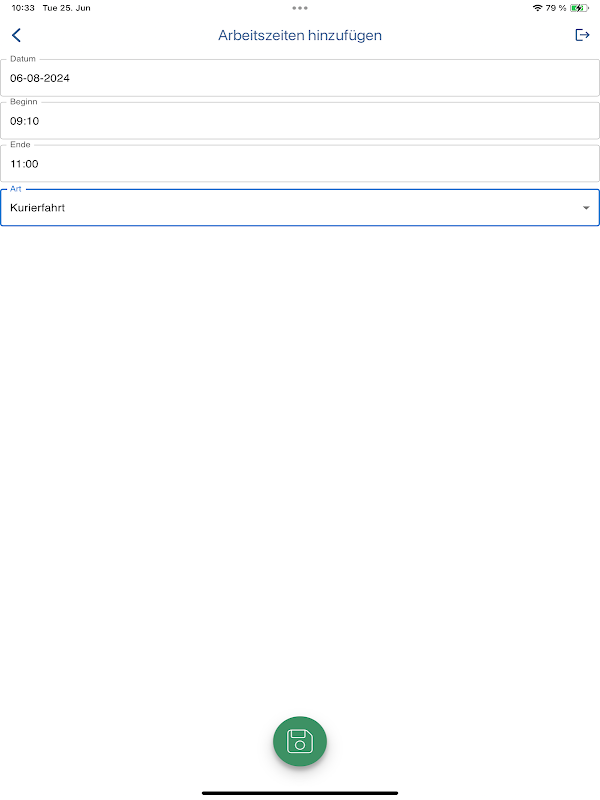Click the Datum field label

pos(23,59)
